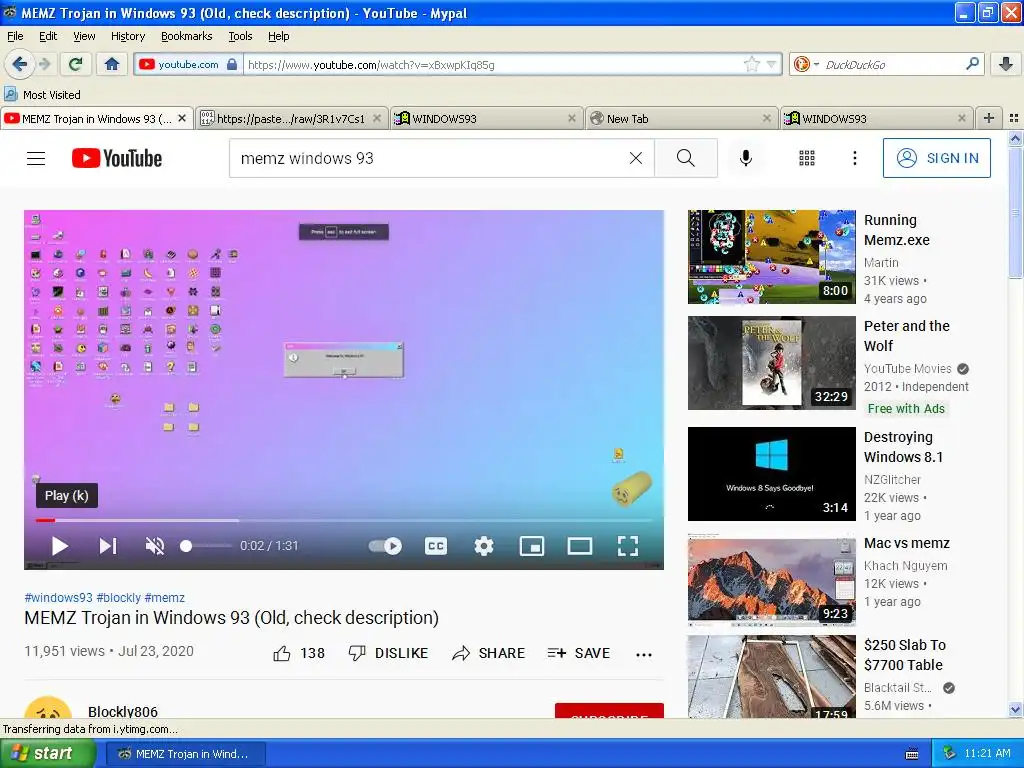Viewport: 1024px width, 768px height.
Task: Click the SAVE to playlist button
Action: pos(579,653)
